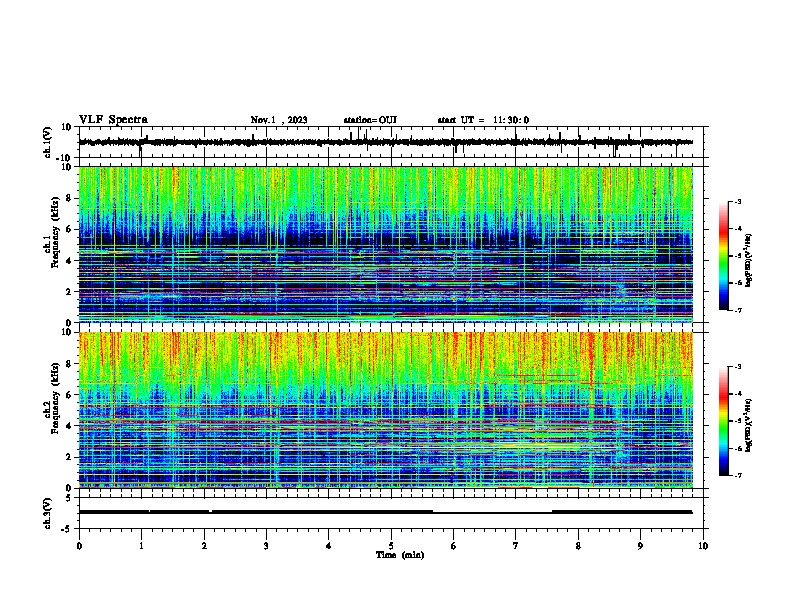The height and width of the screenshot is (612, 792).
Task: Click the ch.1 voltage waveform trace
Action: click(x=385, y=142)
